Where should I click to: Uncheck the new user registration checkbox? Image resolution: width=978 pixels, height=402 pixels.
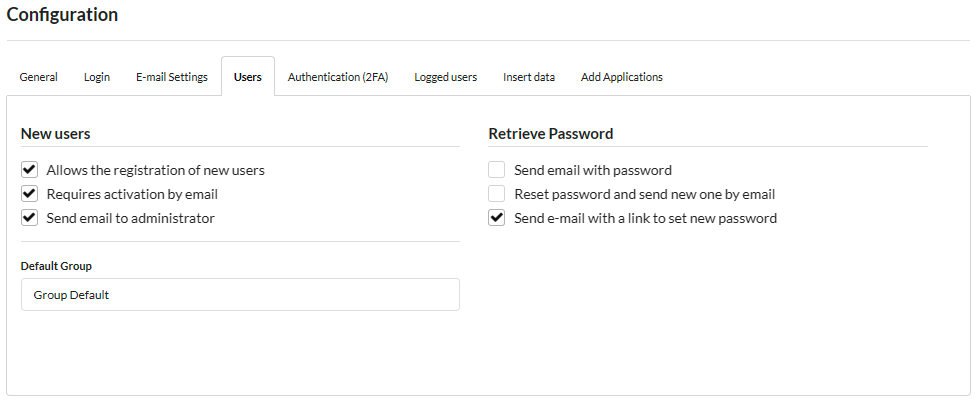(29, 170)
